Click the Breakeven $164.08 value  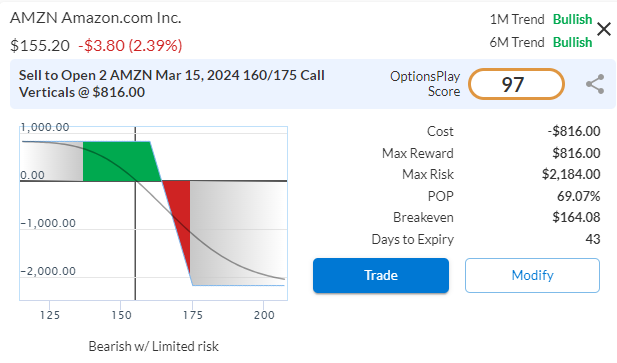coord(576,217)
